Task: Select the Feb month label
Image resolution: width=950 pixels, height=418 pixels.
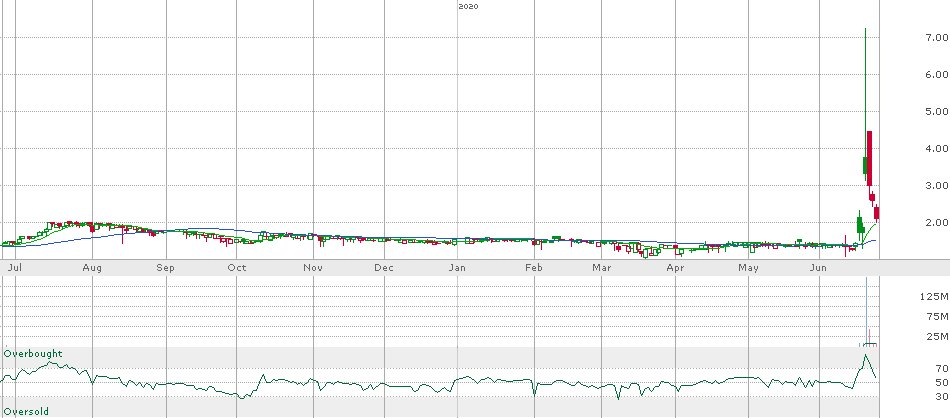Action: pos(533,268)
